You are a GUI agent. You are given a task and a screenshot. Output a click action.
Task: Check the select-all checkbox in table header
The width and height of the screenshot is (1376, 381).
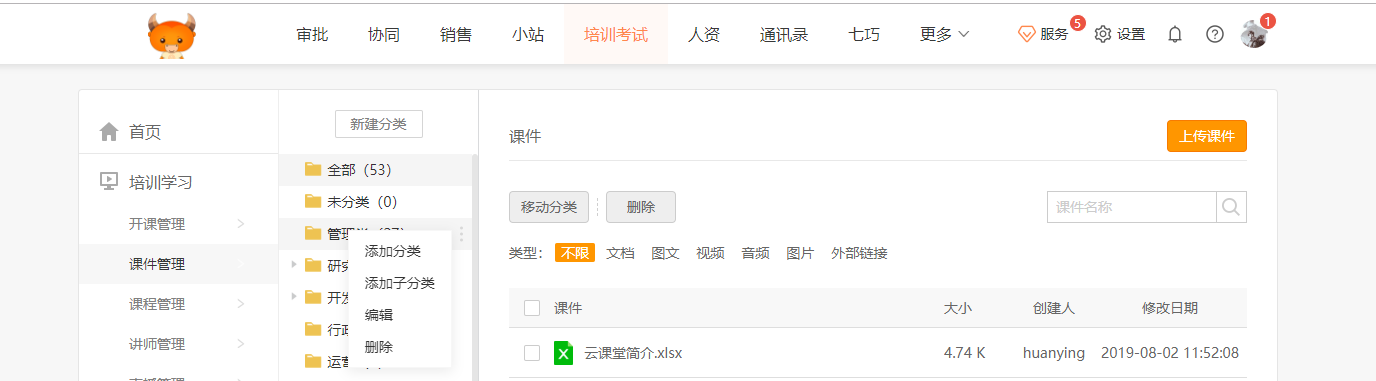click(x=532, y=308)
